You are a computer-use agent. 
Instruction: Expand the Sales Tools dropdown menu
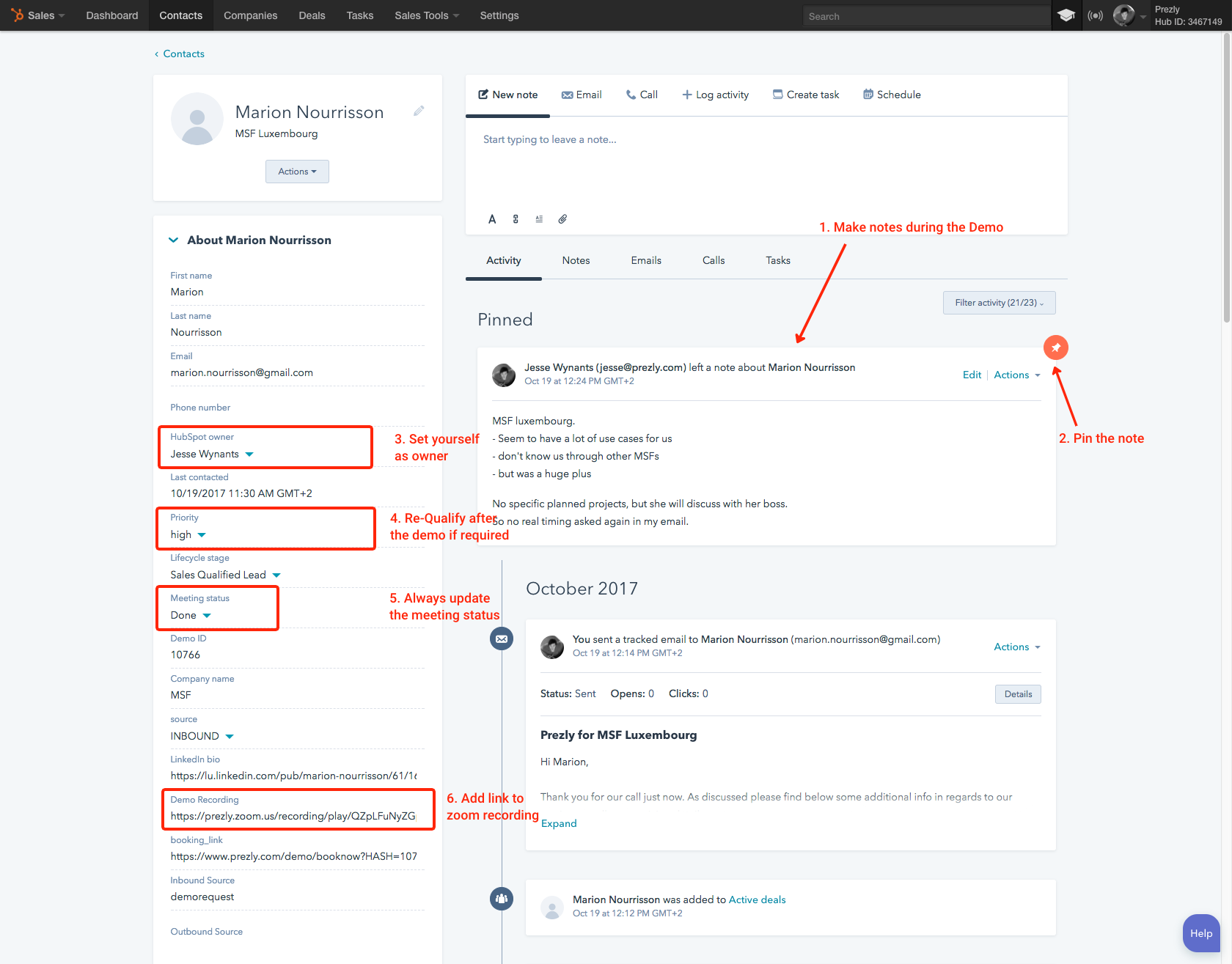click(x=427, y=15)
